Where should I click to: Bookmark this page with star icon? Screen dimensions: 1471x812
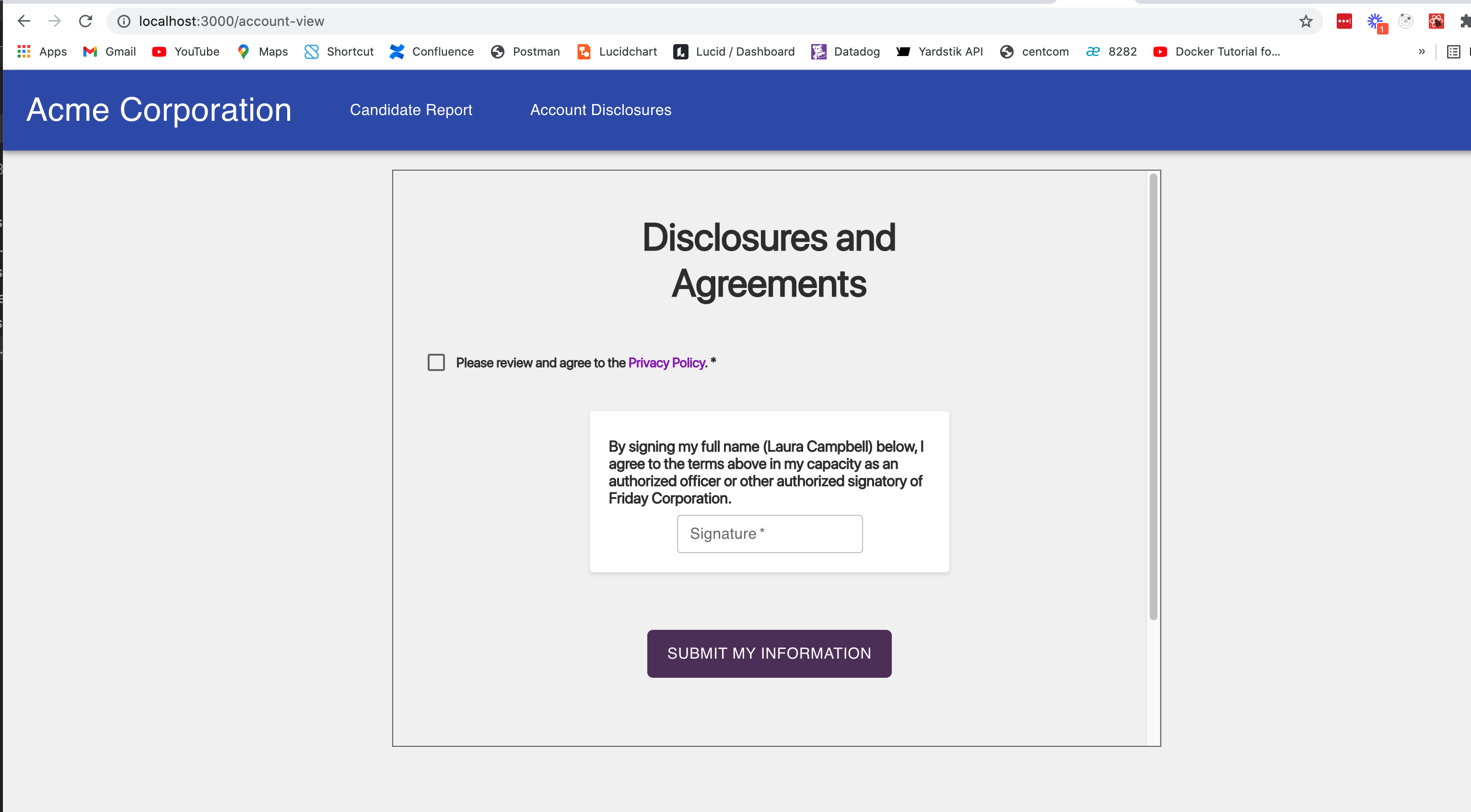pos(1306,21)
